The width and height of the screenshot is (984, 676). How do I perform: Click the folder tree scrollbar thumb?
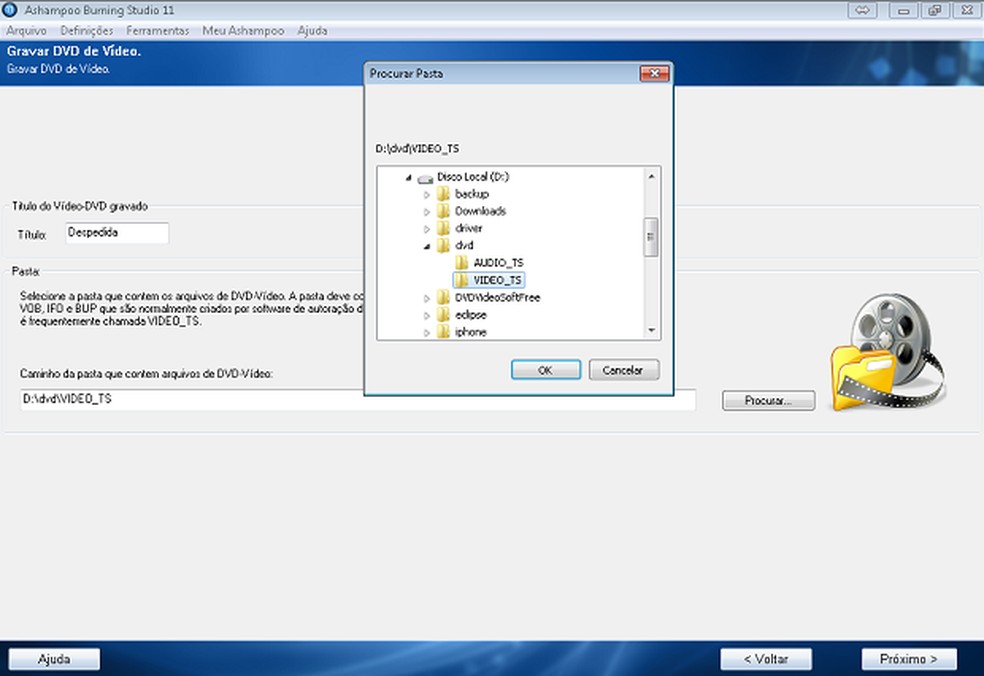[651, 237]
